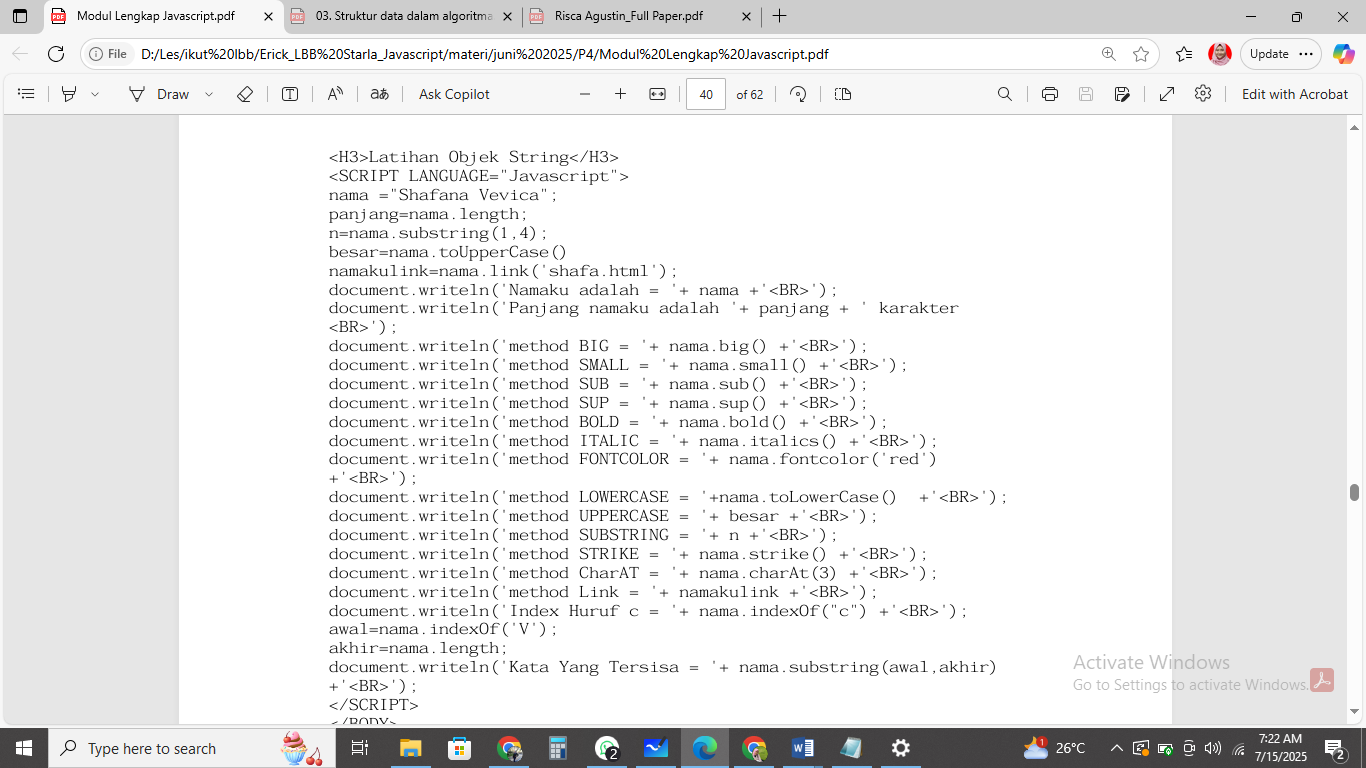Open a new browser tab
Image resolution: width=1366 pixels, height=768 pixels.
coord(780,16)
